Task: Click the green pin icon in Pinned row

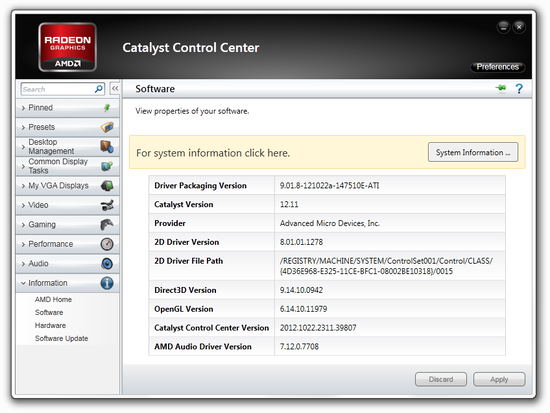Action: (107, 108)
